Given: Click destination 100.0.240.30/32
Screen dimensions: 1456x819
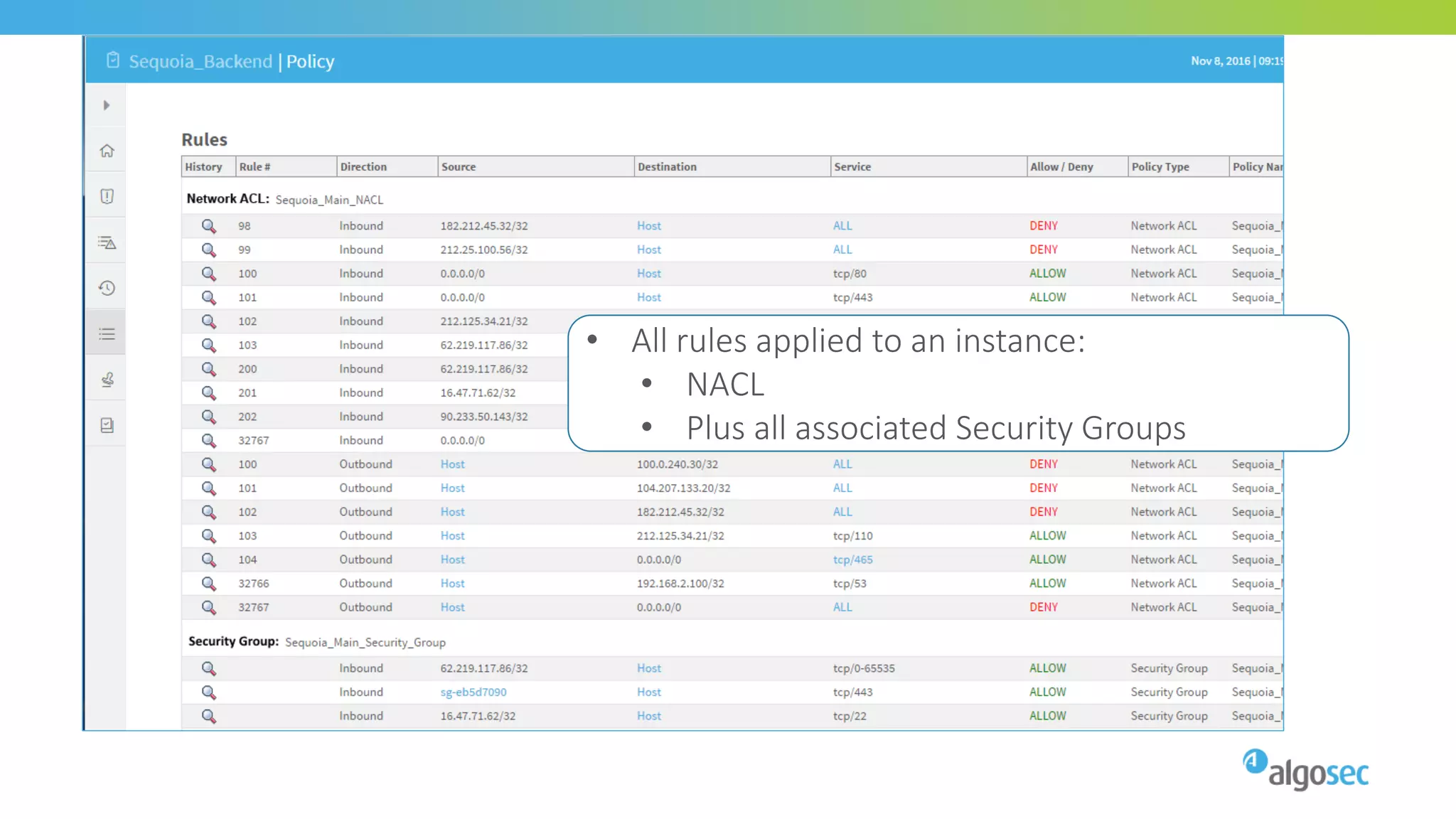Looking at the screenshot, I should tap(678, 464).
